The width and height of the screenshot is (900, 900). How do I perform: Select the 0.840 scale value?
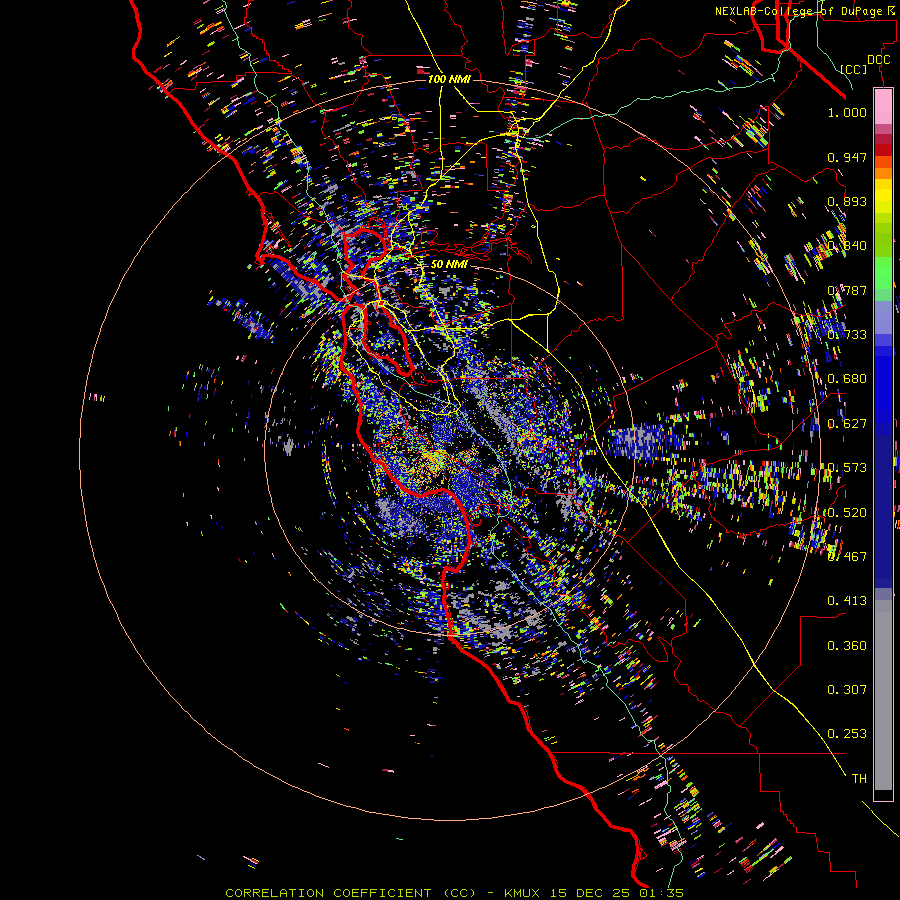[x=847, y=246]
